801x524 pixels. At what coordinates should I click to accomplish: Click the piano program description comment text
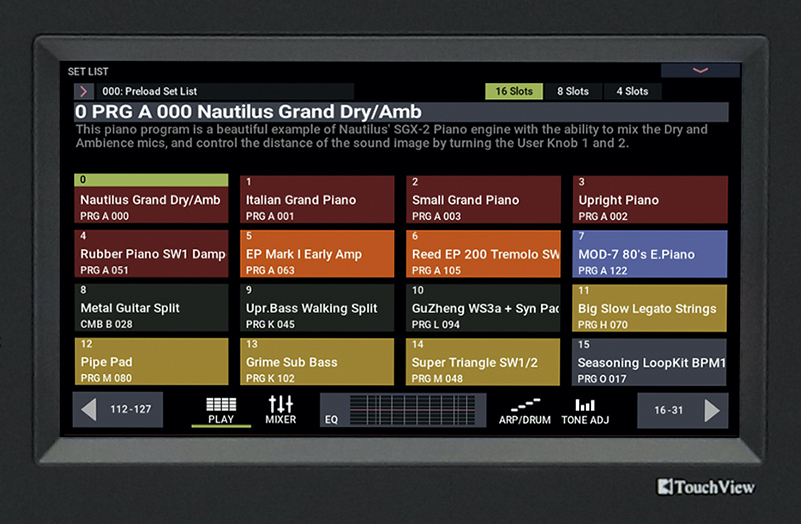[x=391, y=136]
